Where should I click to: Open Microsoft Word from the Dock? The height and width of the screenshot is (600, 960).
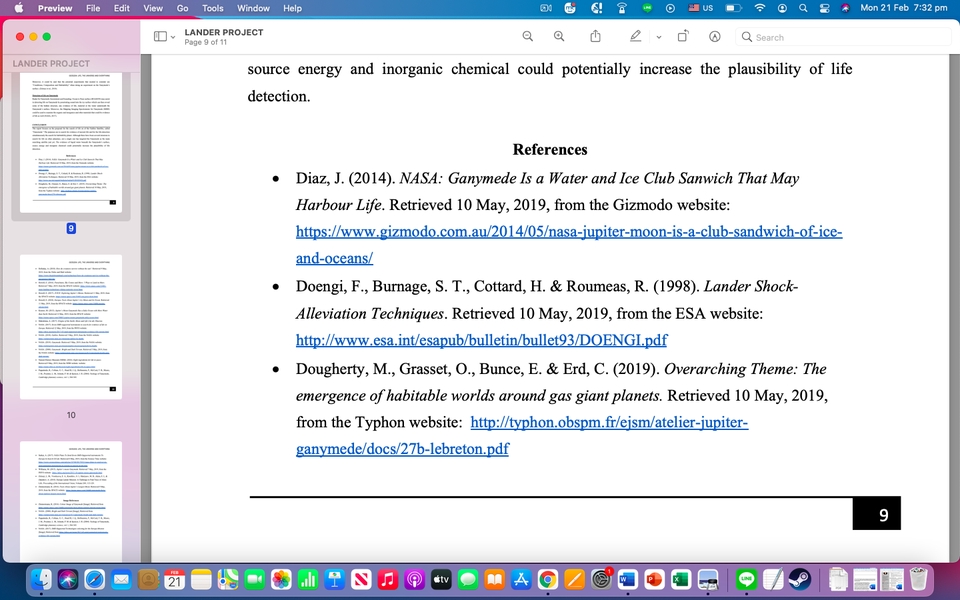click(x=628, y=579)
